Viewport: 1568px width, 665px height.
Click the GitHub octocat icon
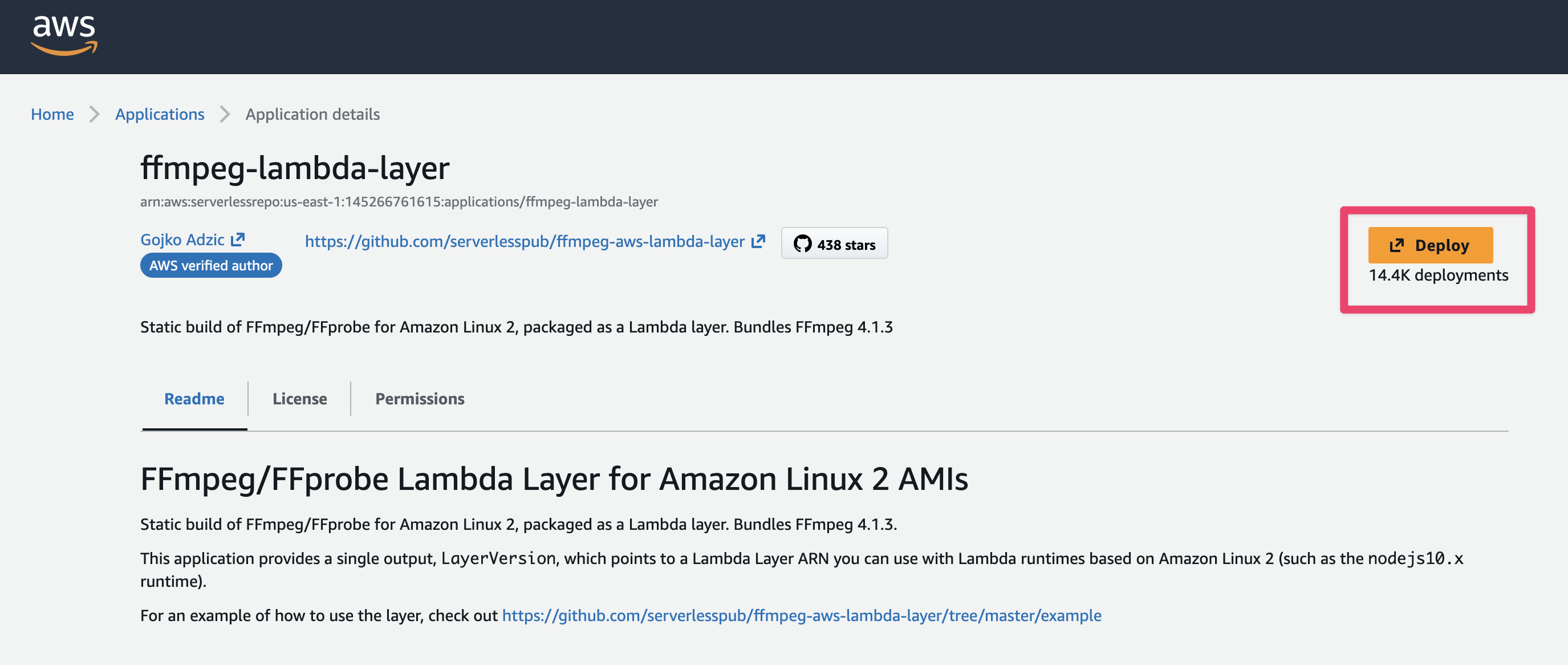click(x=802, y=244)
